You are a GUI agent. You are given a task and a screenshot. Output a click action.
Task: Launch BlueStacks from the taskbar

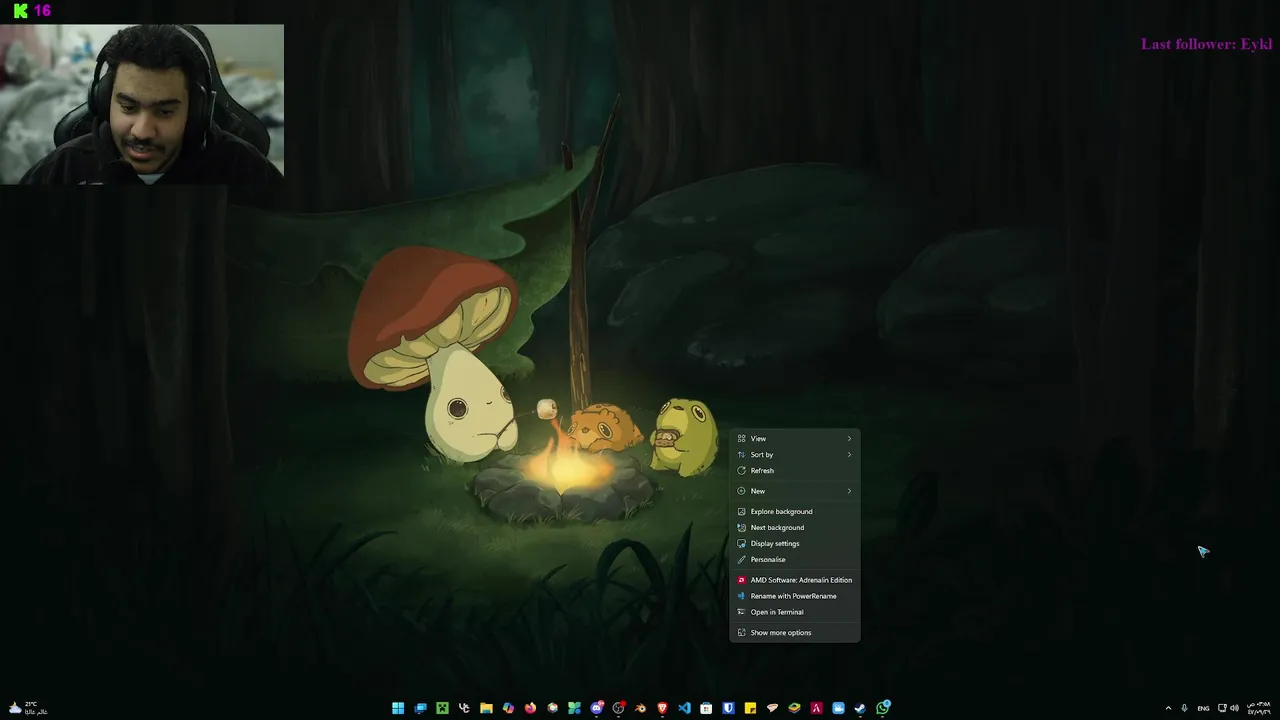coord(794,708)
